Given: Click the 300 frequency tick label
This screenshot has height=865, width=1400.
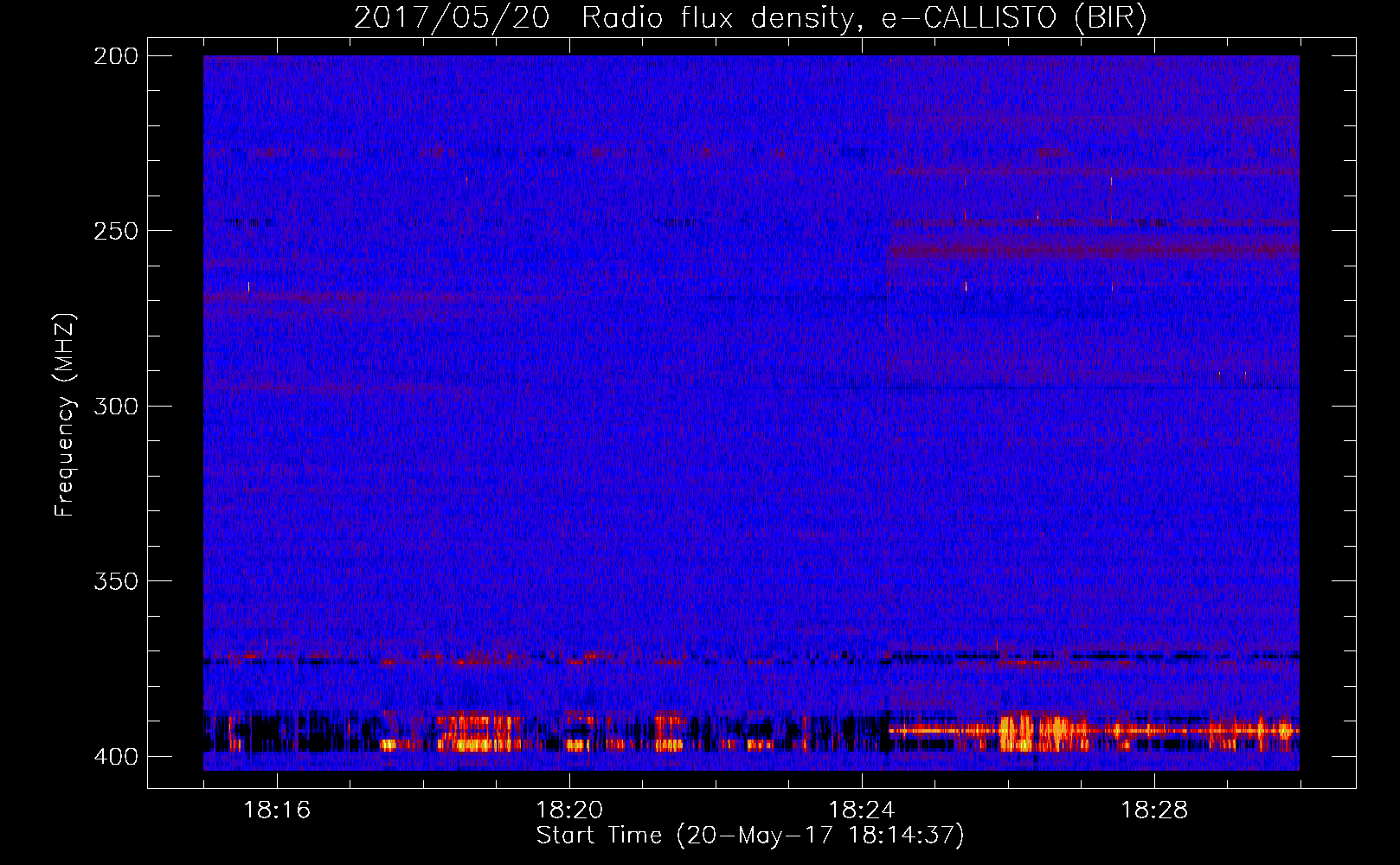Looking at the screenshot, I should 116,406.
